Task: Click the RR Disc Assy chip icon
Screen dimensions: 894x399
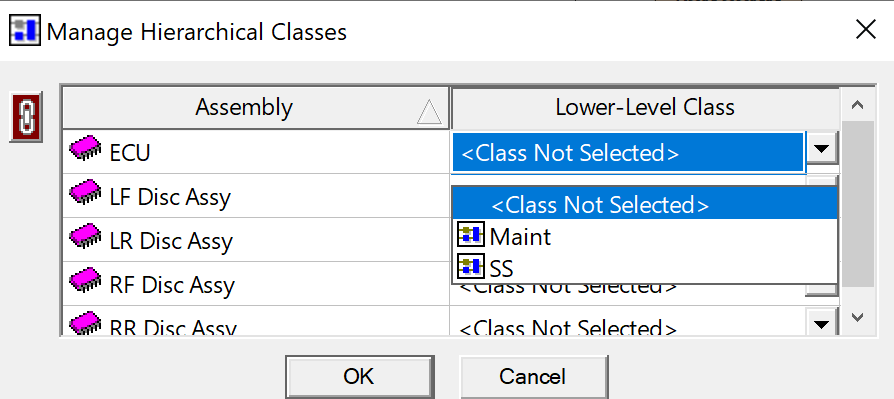Action: [86, 323]
